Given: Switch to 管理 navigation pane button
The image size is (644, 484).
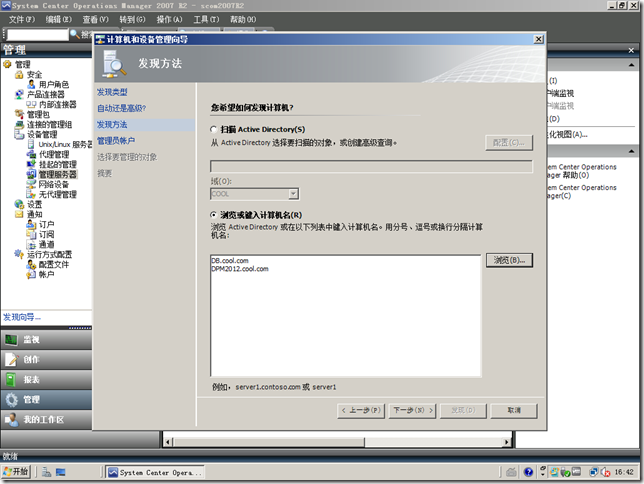Looking at the screenshot, I should (x=46, y=399).
